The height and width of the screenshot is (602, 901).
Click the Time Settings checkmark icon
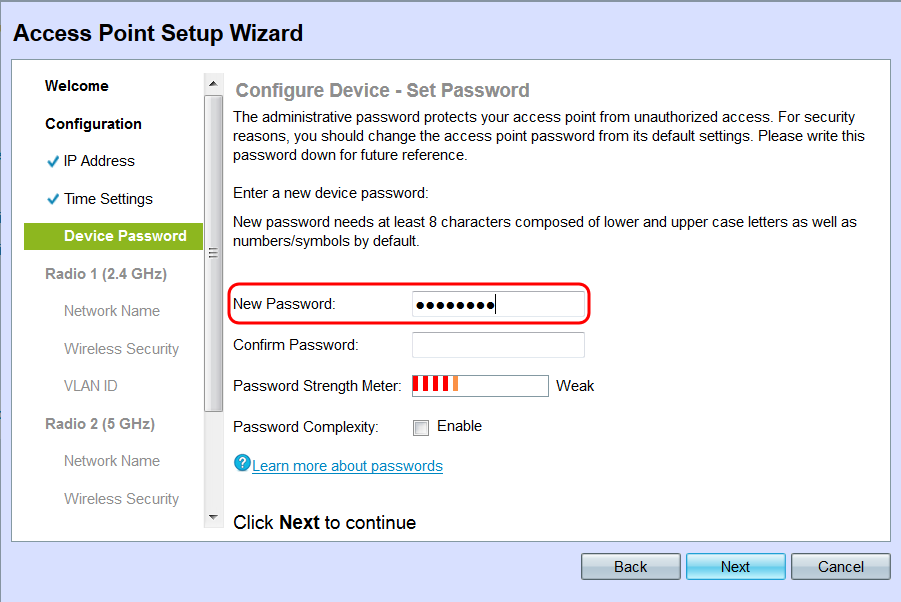[53, 199]
